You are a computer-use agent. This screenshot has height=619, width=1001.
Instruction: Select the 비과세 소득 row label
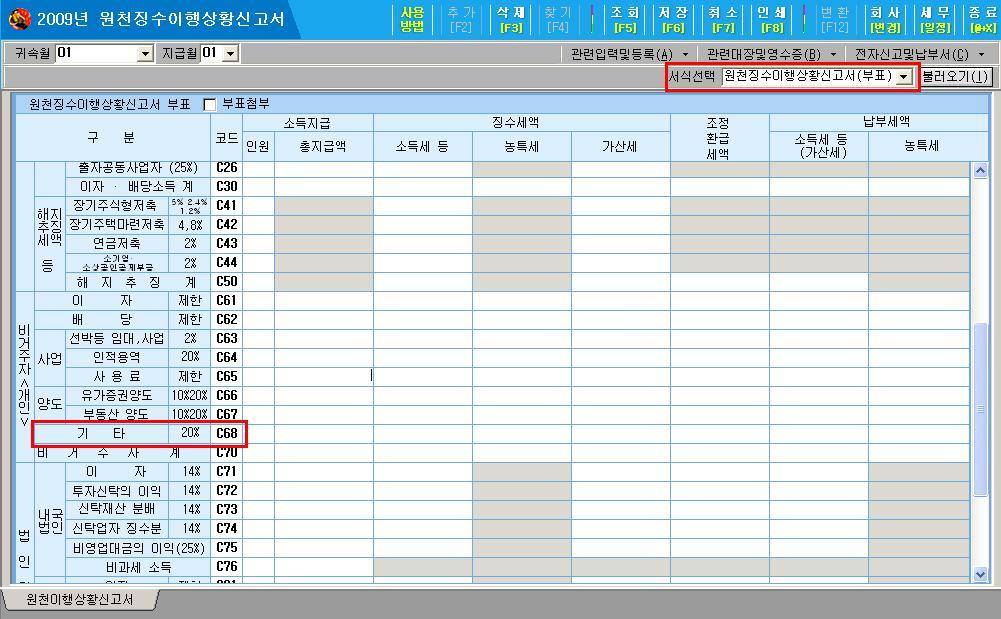click(x=137, y=567)
